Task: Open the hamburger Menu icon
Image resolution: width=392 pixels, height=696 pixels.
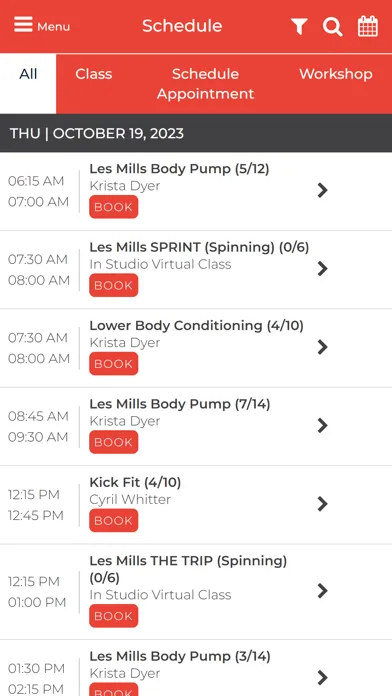Action: pos(23,24)
